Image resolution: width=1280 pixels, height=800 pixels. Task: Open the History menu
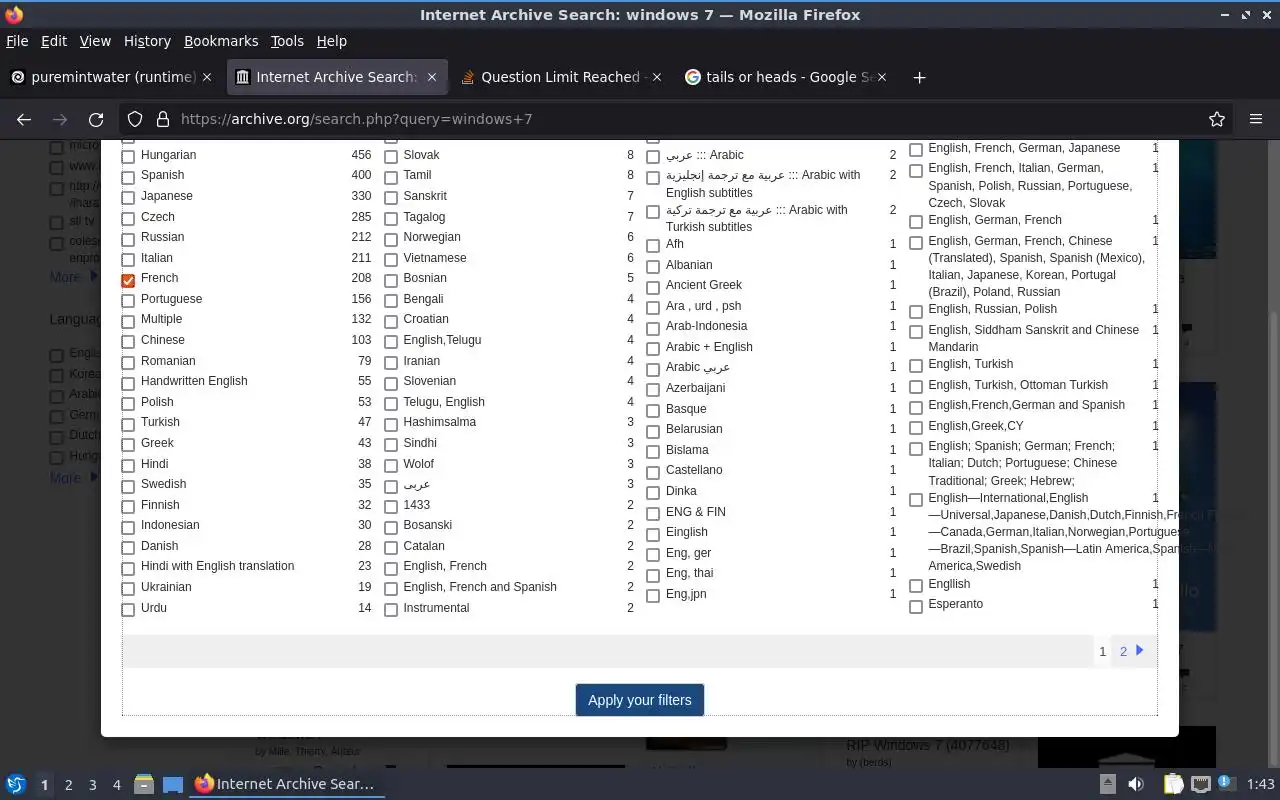[147, 41]
